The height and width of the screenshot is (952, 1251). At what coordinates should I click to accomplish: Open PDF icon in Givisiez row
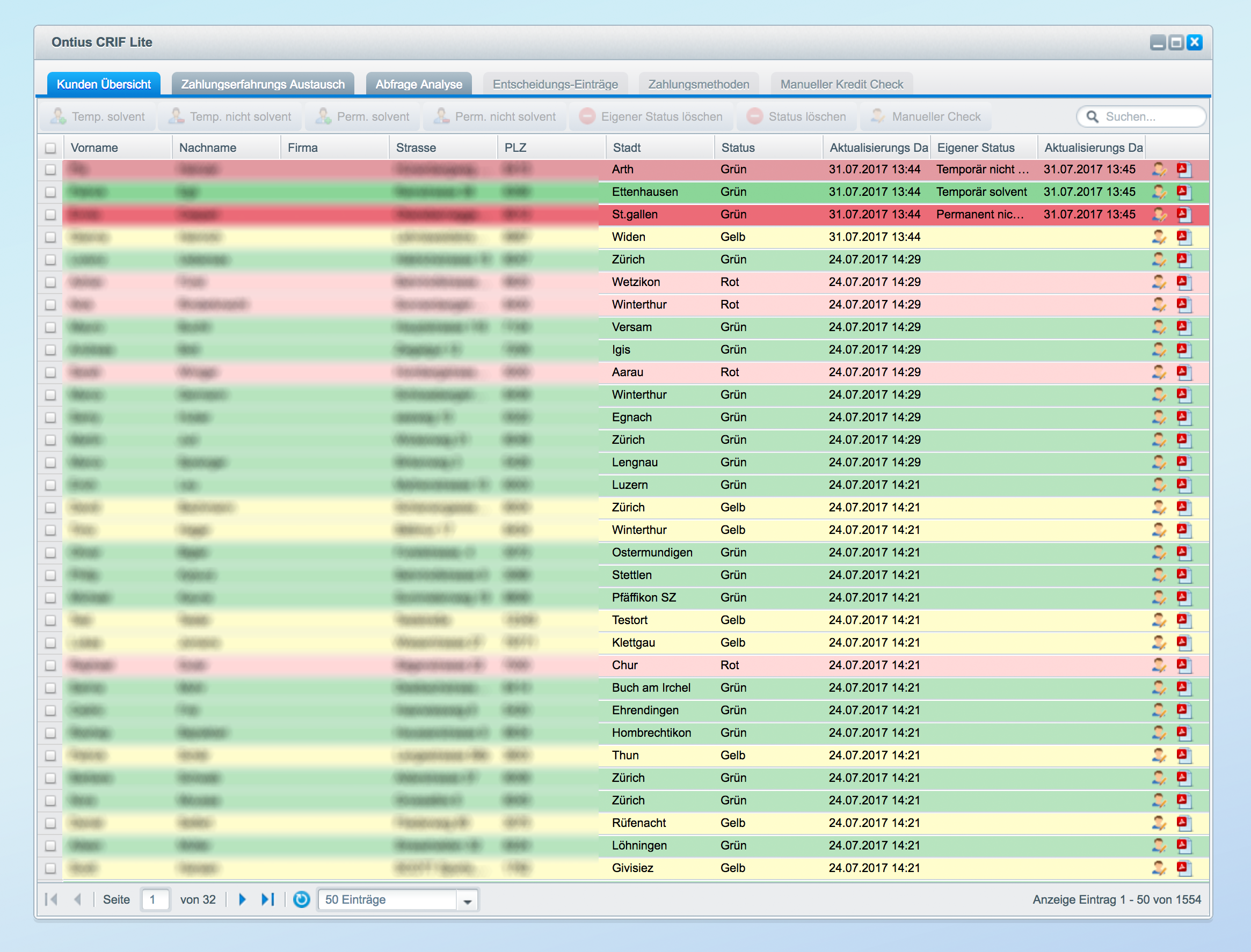click(1183, 869)
